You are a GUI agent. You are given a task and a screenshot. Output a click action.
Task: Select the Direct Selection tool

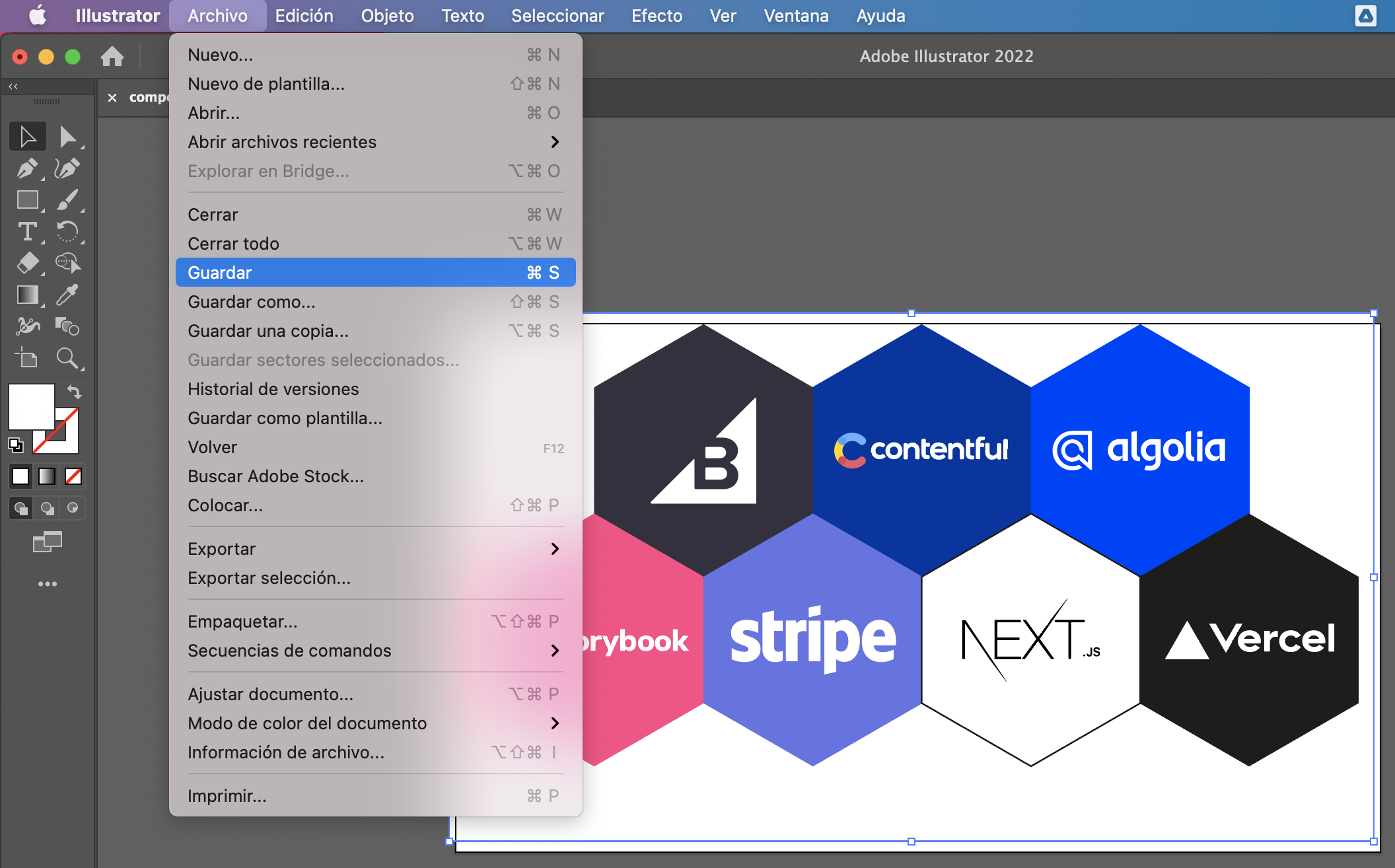click(67, 137)
